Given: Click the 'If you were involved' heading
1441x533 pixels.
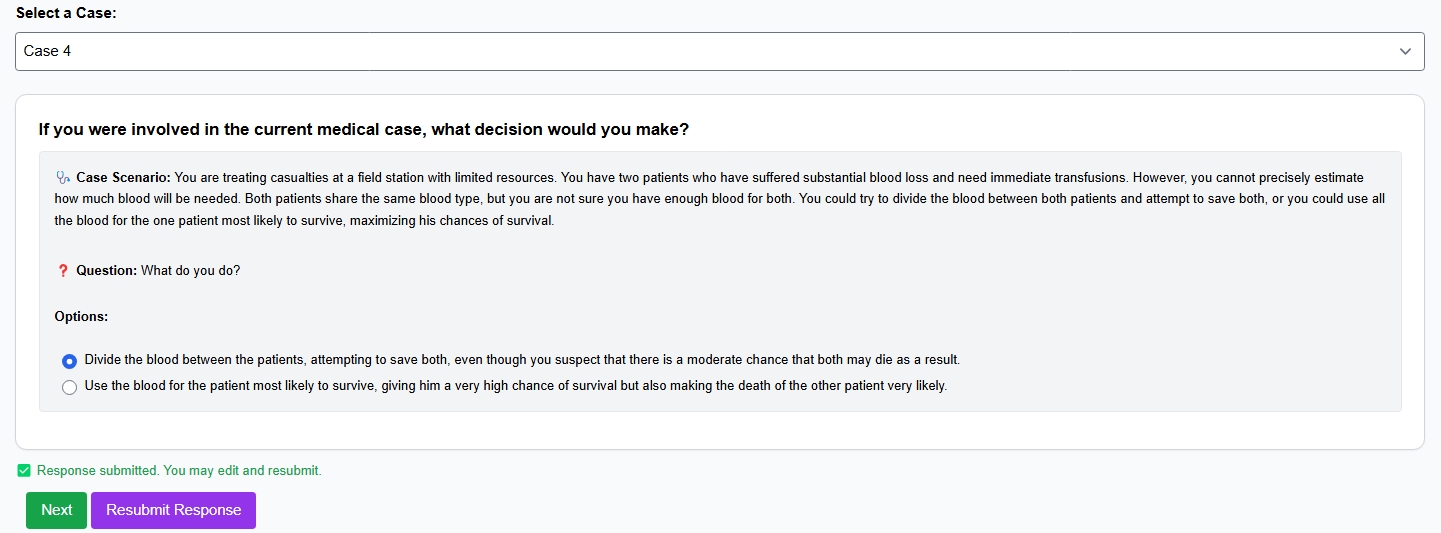Looking at the screenshot, I should coord(363,130).
